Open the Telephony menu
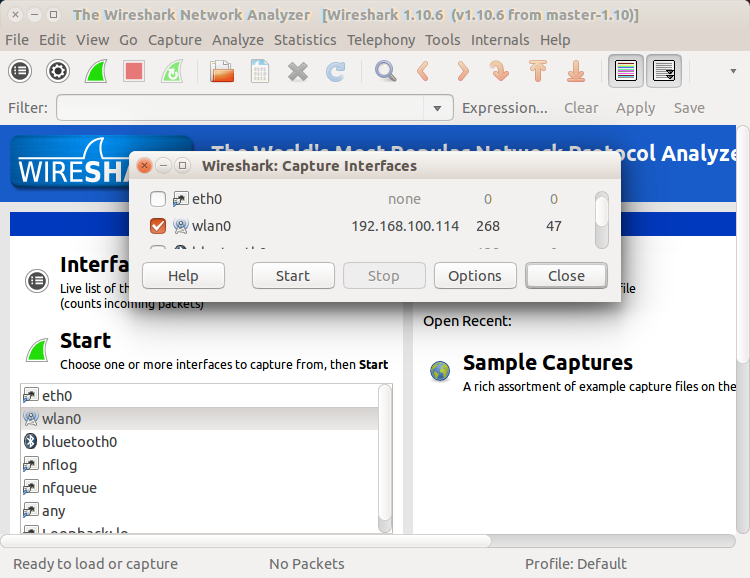Viewport: 750px width, 578px height. pos(381,40)
